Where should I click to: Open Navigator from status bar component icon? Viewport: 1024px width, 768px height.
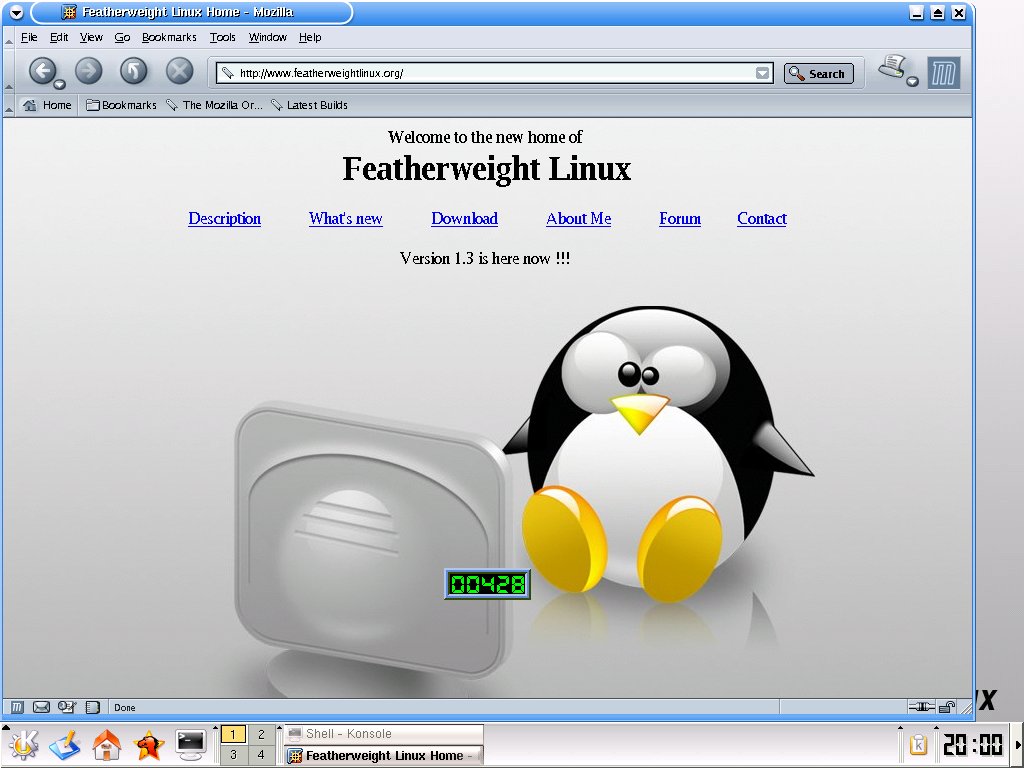[18, 707]
